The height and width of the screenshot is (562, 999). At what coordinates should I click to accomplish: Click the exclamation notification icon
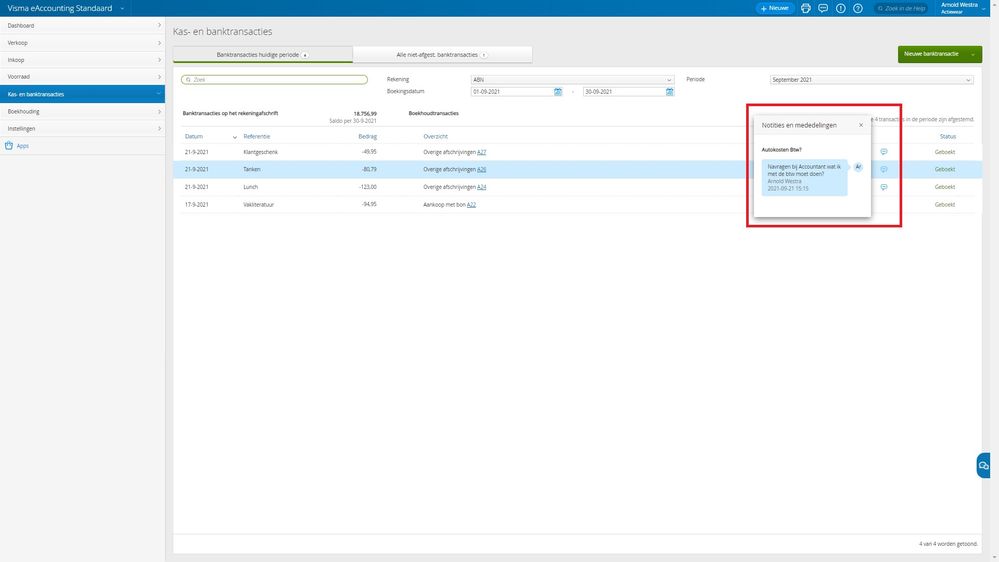tap(840, 8)
